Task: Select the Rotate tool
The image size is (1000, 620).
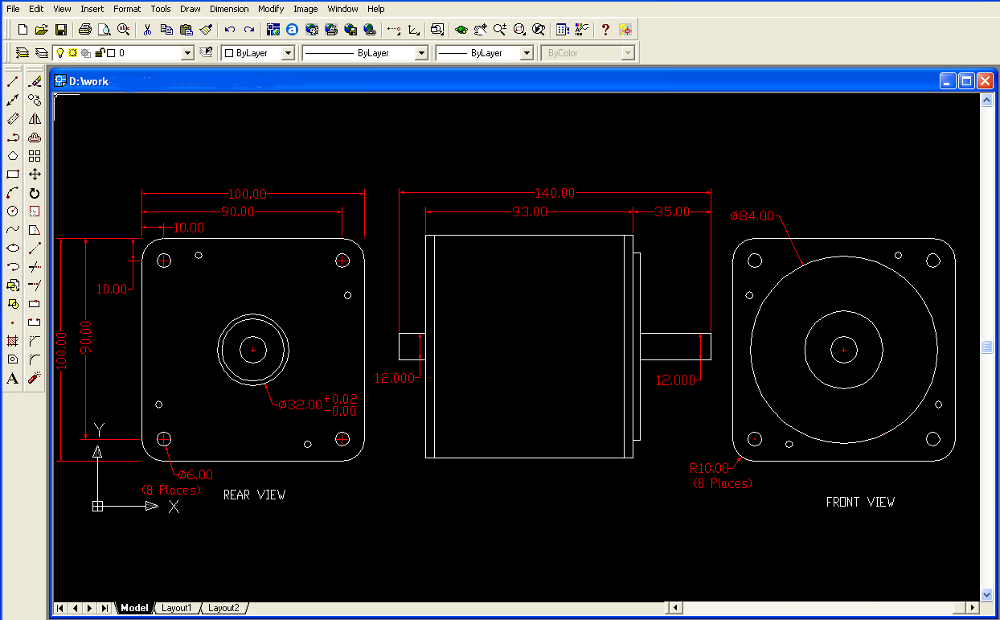Action: pos(34,193)
